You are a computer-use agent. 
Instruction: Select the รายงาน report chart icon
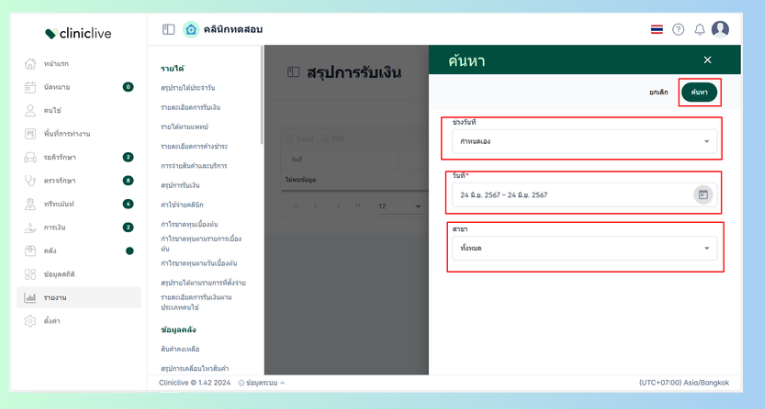[x=30, y=298]
